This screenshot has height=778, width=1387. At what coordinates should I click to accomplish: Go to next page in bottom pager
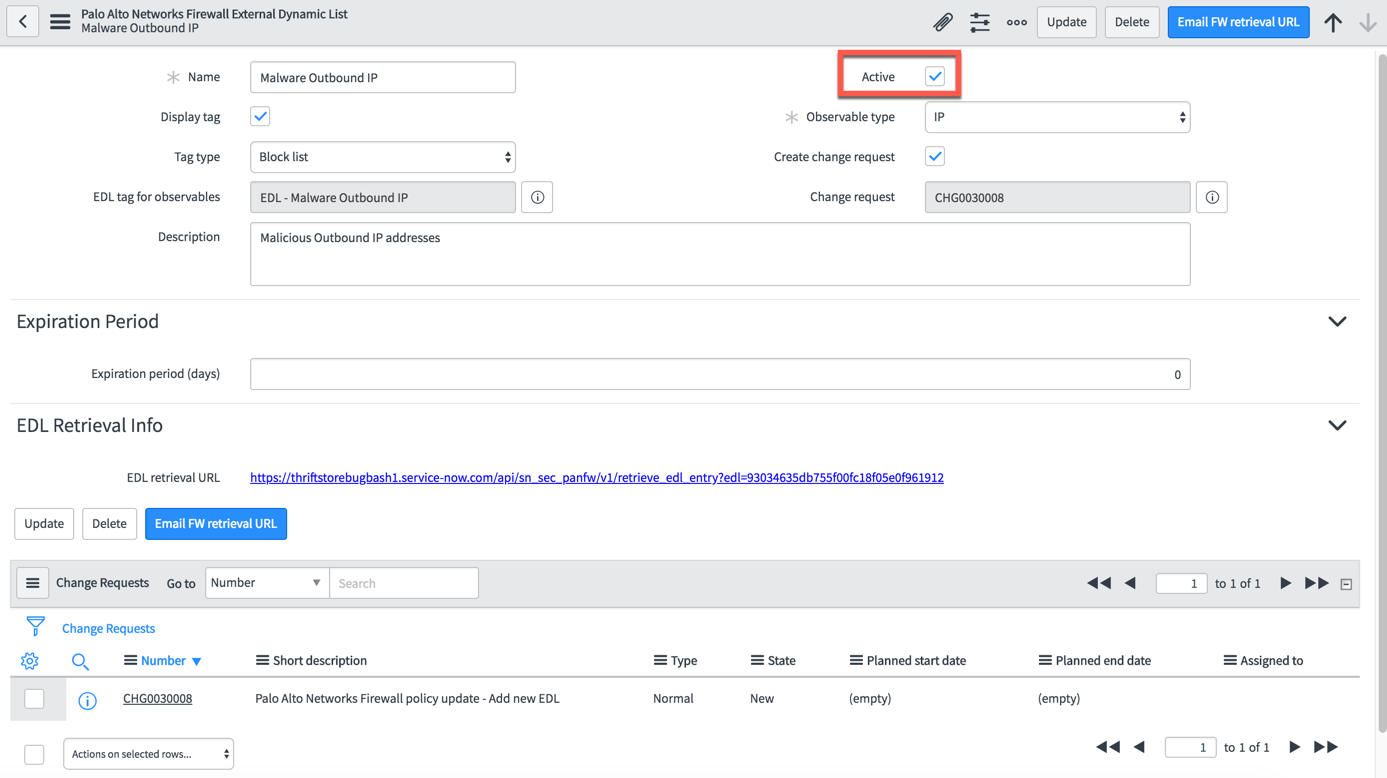point(1294,747)
